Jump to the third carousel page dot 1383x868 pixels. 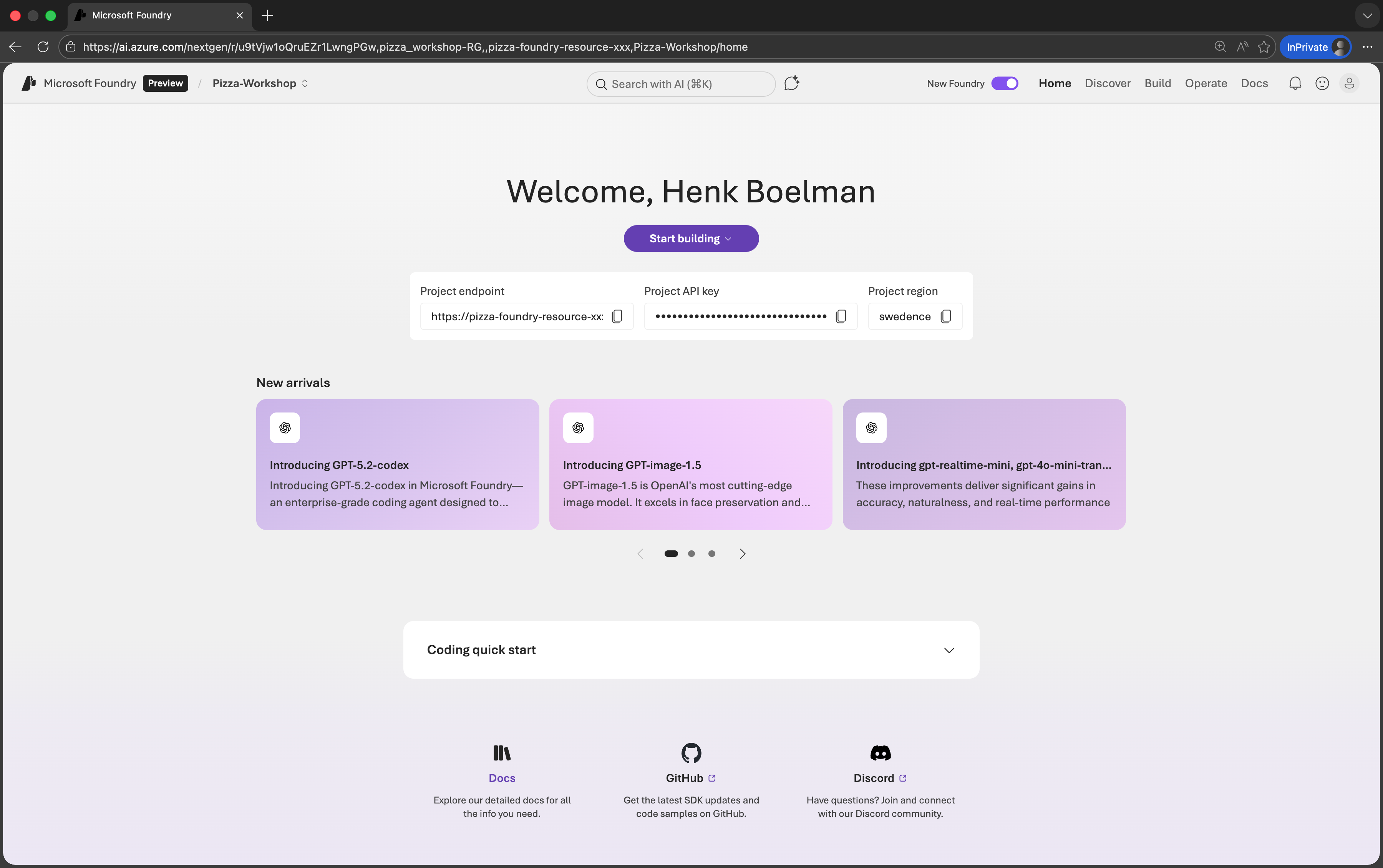coord(712,553)
